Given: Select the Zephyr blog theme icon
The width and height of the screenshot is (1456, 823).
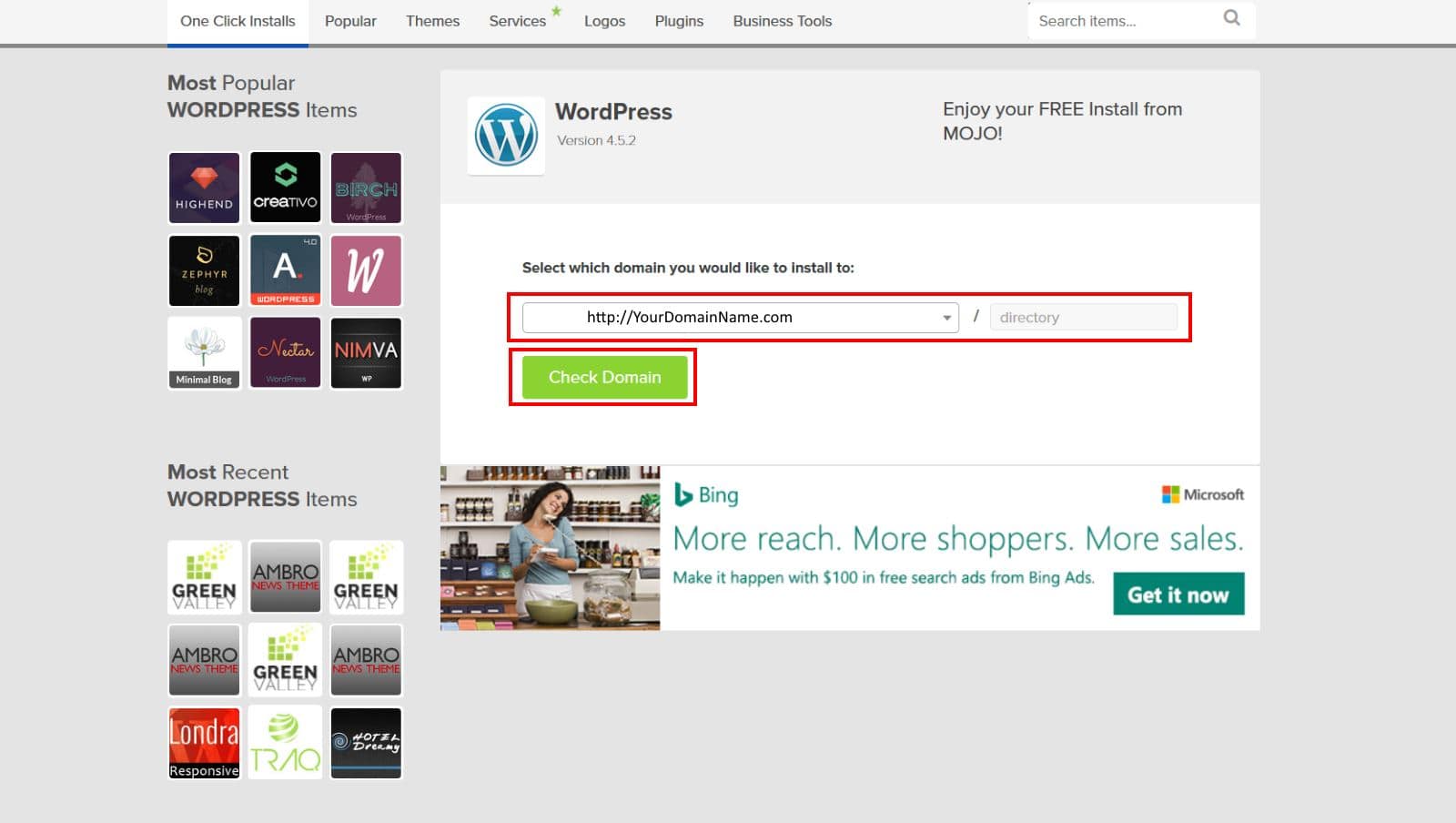Looking at the screenshot, I should [x=204, y=270].
